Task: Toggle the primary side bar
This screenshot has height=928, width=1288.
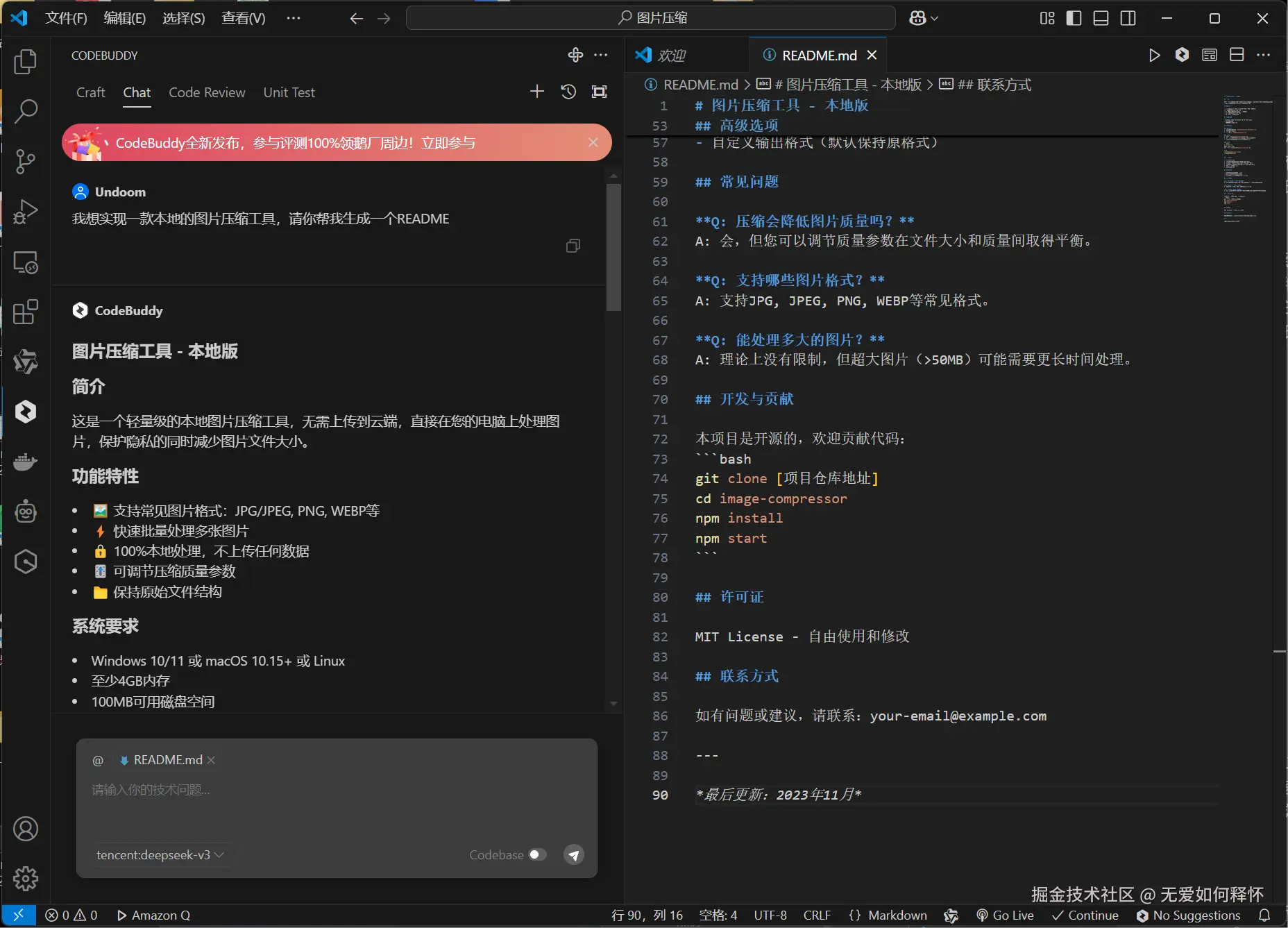Action: pyautogui.click(x=1074, y=19)
